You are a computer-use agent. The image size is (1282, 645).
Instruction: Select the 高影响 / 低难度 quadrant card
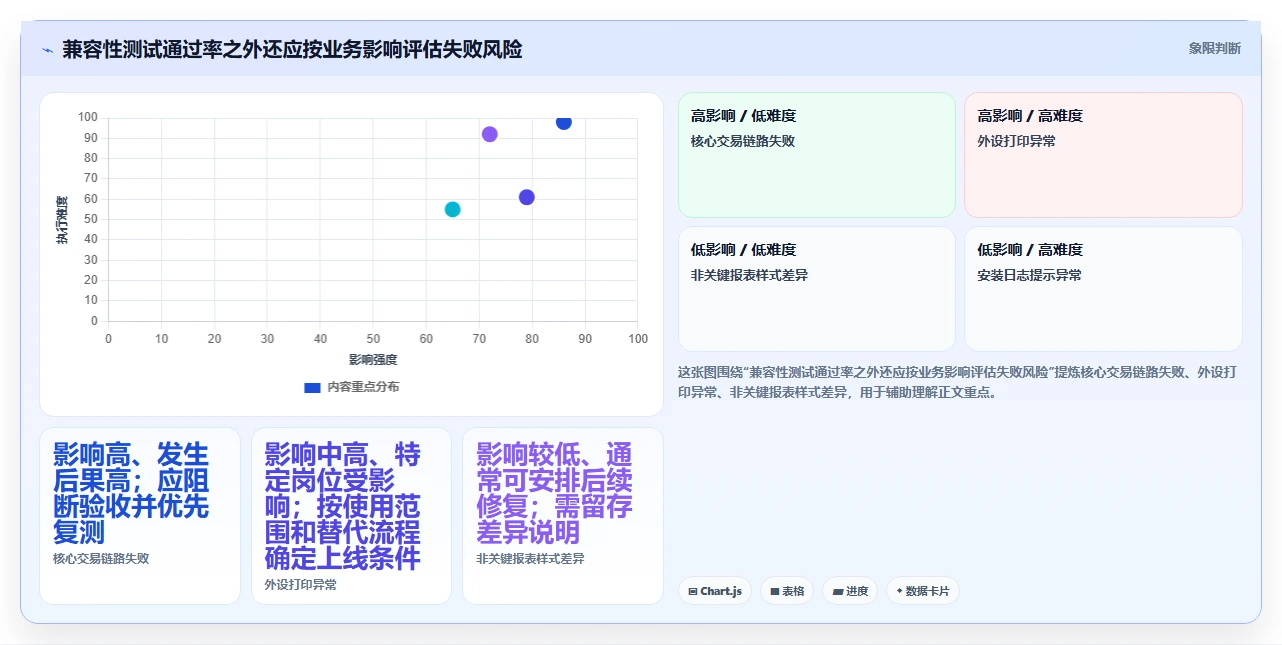click(817, 155)
